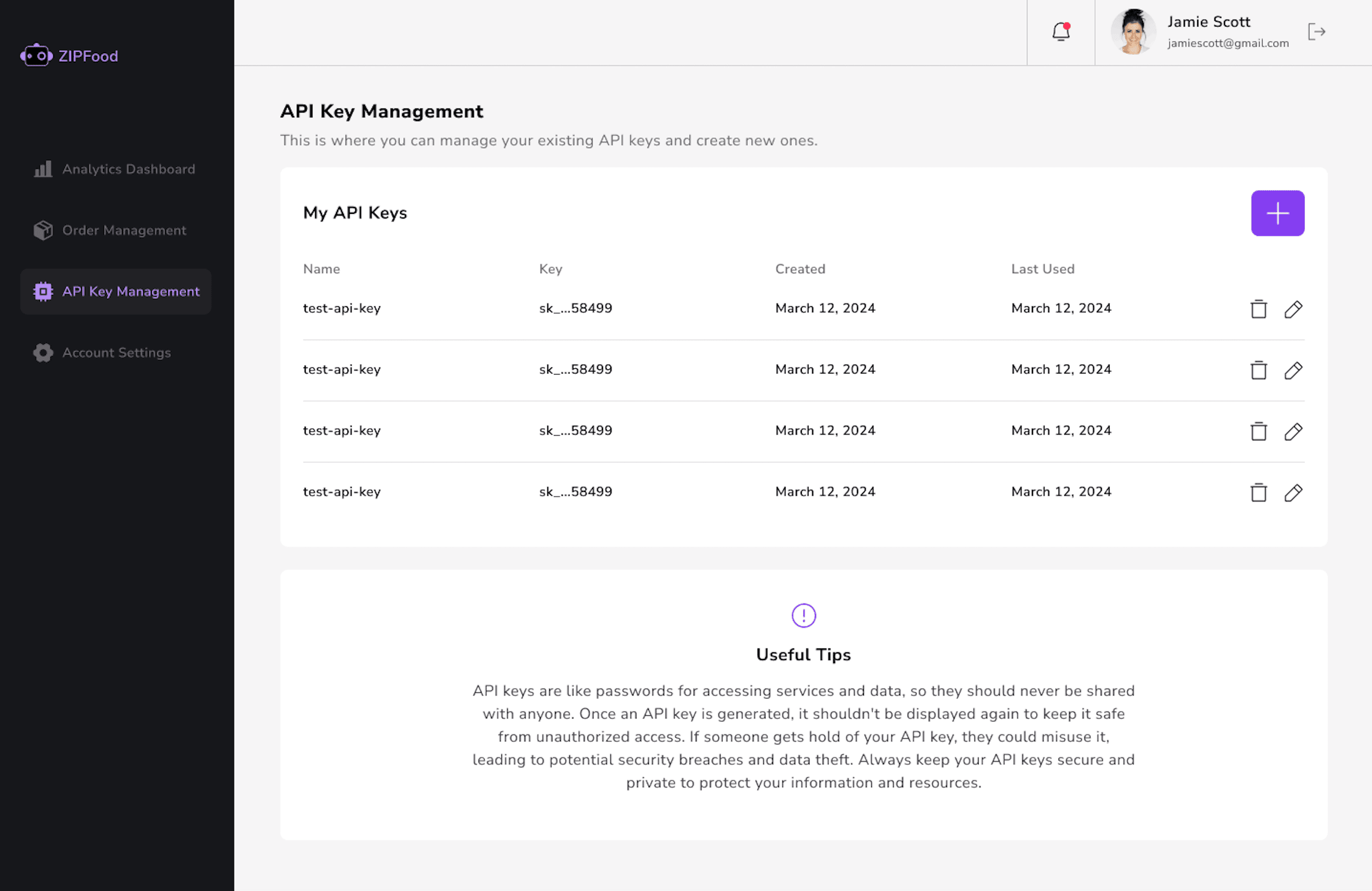Click the Order Management package icon
Image resolution: width=1372 pixels, height=891 pixels.
(43, 230)
